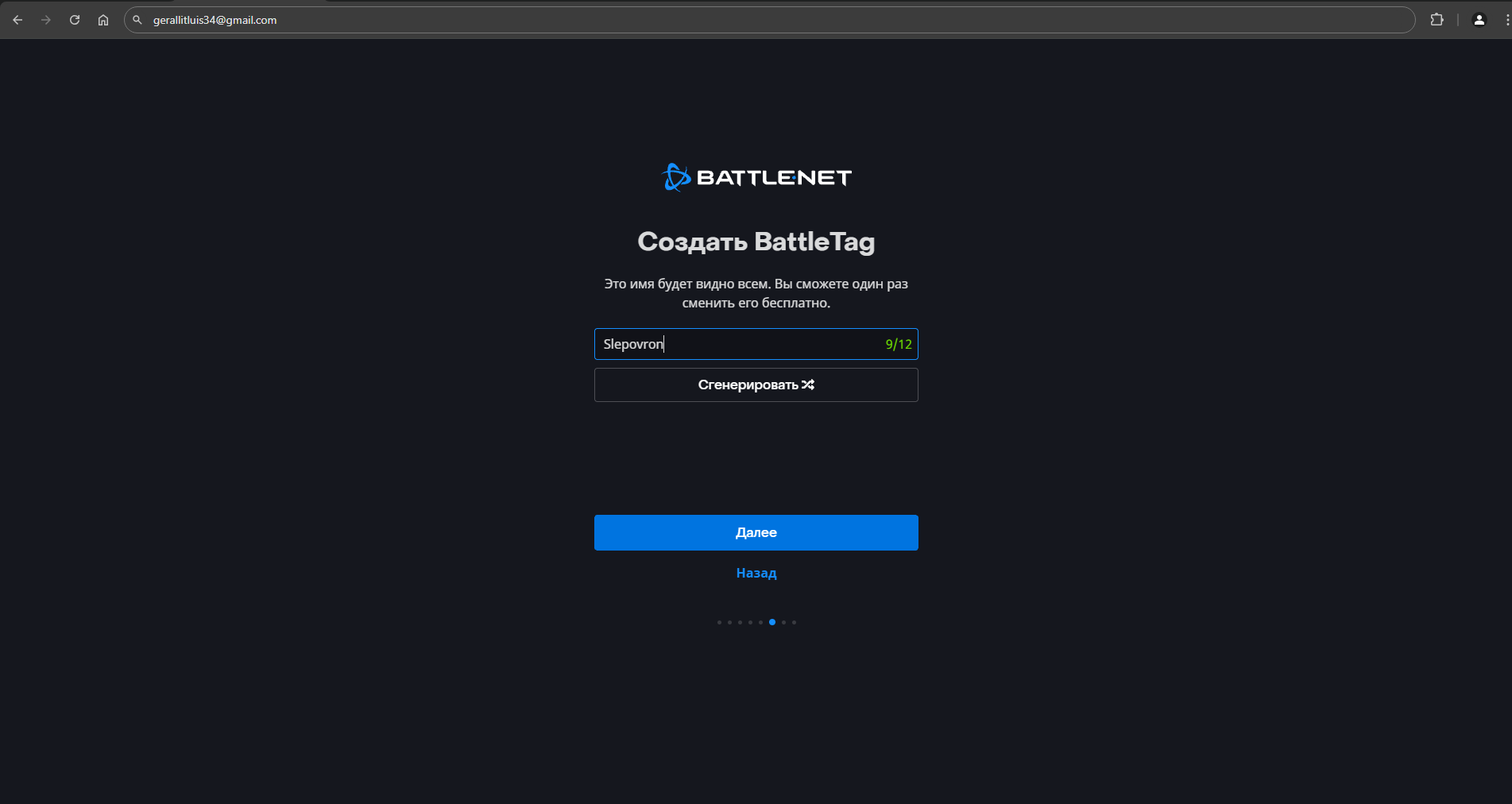
Task: Open the browser profile icon
Action: (x=1479, y=20)
